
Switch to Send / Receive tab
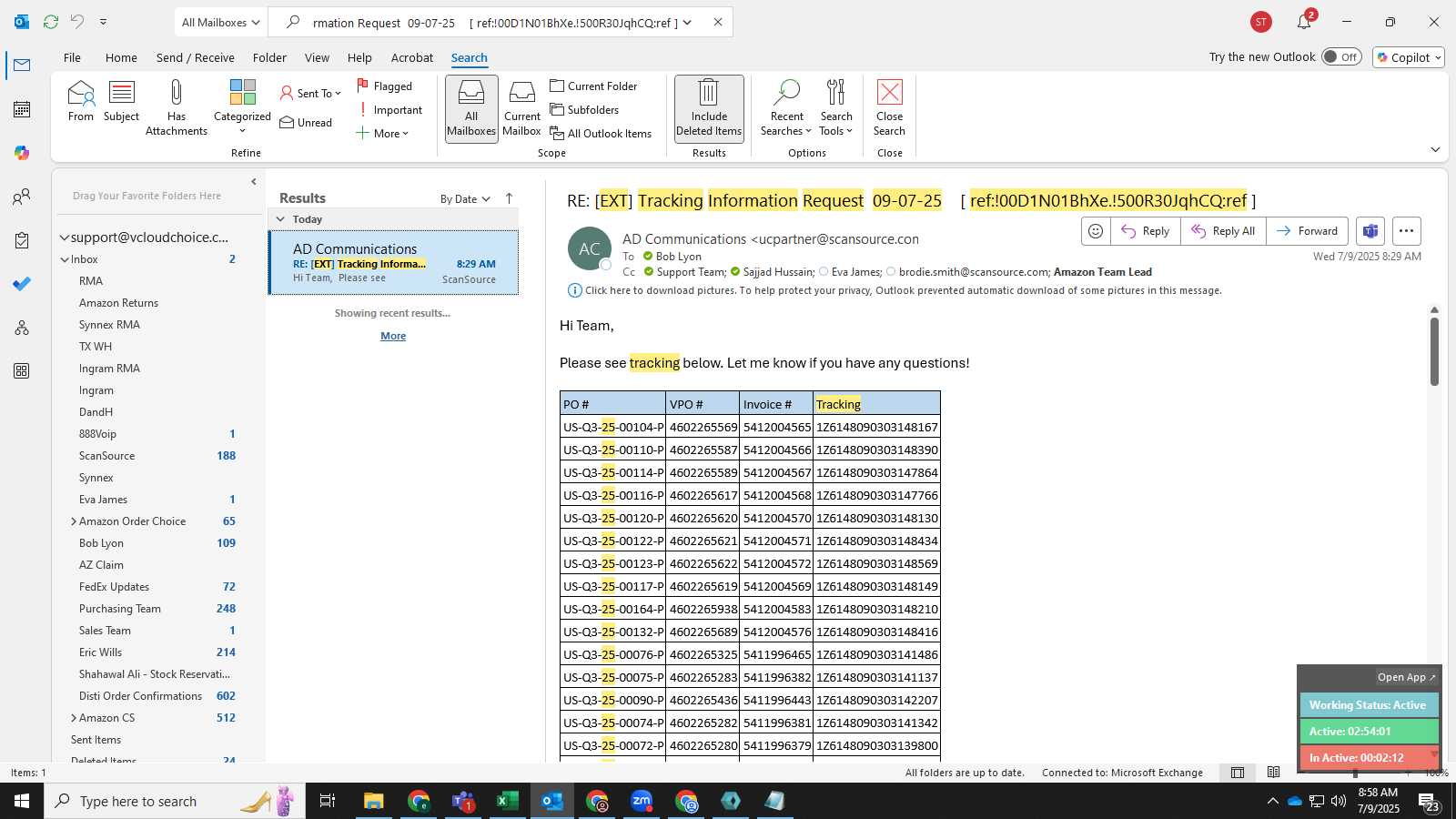195,57
